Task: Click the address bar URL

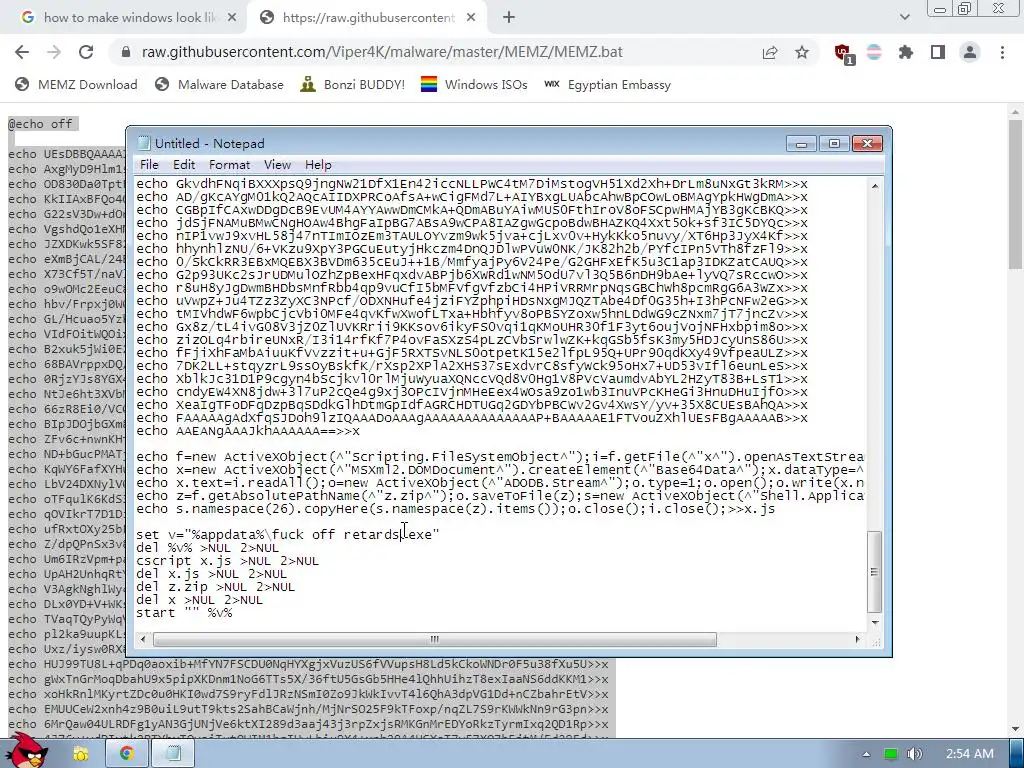Action: click(x=382, y=52)
